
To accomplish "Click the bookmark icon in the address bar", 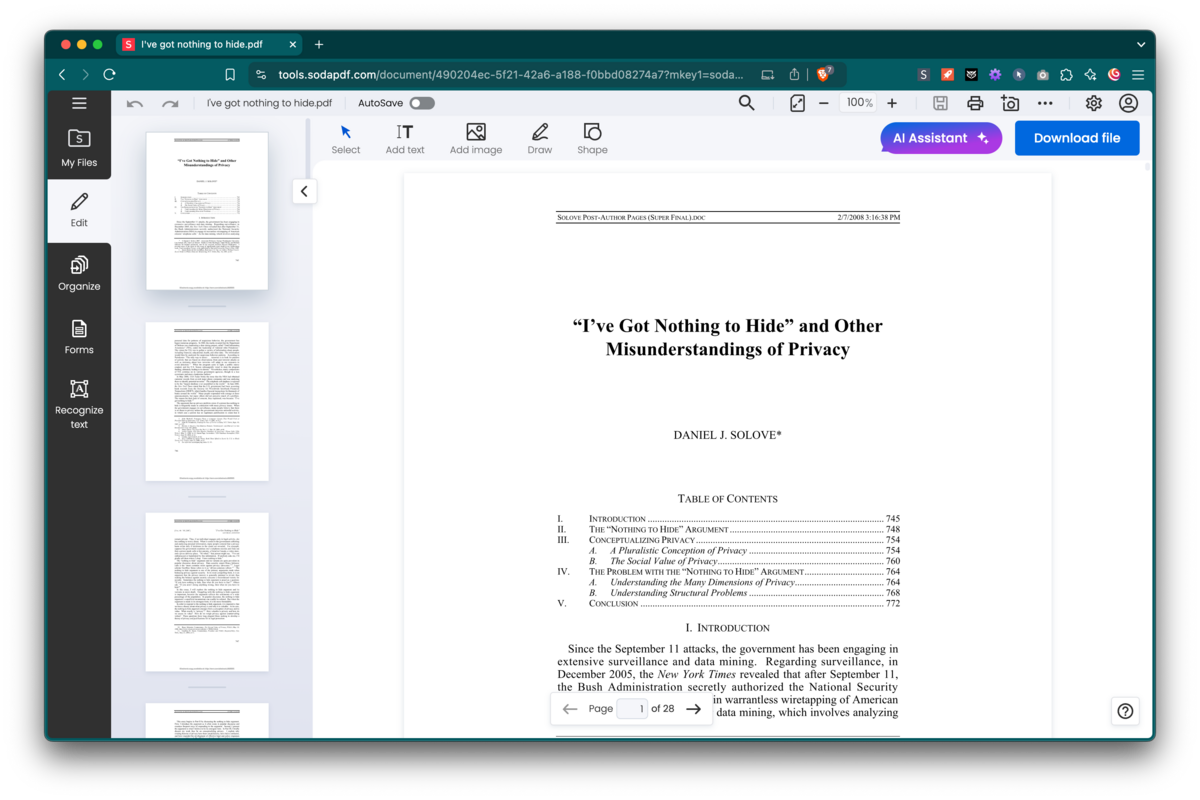I will [230, 74].
